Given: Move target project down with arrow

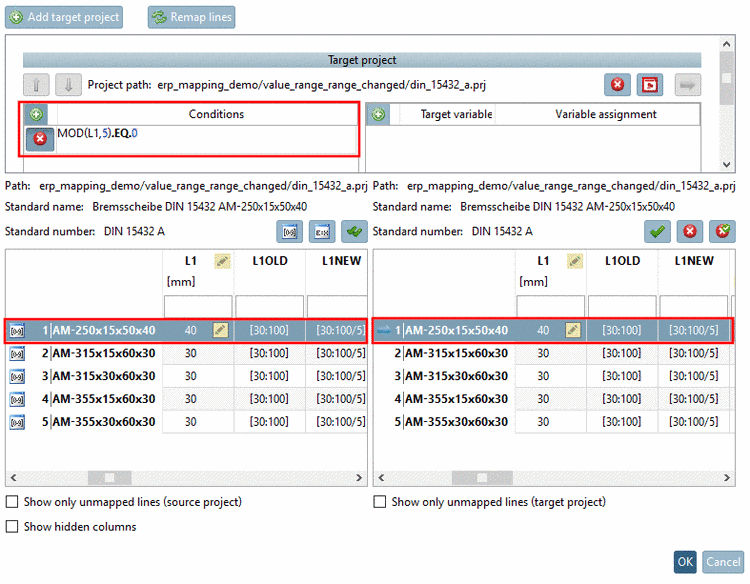Looking at the screenshot, I should [68, 85].
